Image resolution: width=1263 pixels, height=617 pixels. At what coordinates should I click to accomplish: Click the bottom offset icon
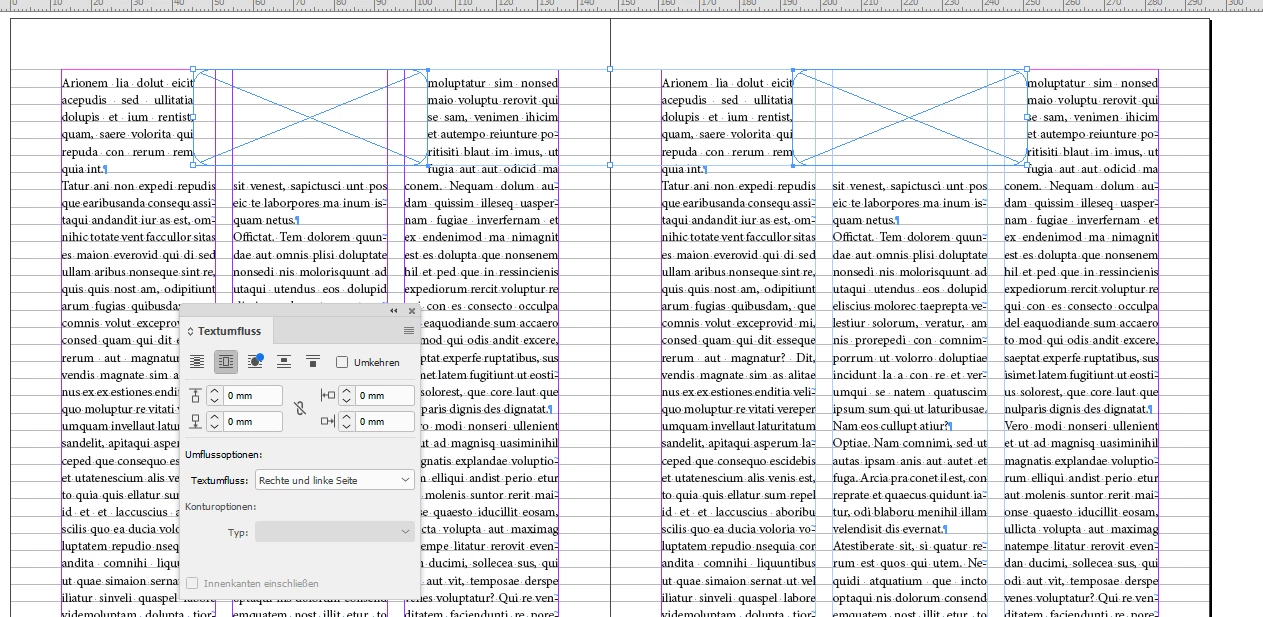pyautogui.click(x=195, y=422)
